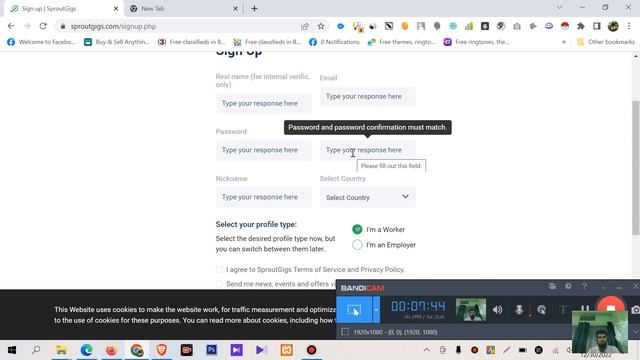640x360 pixels.
Task: Expand Bandicam recording mode dropdown arrow
Action: click(x=376, y=310)
